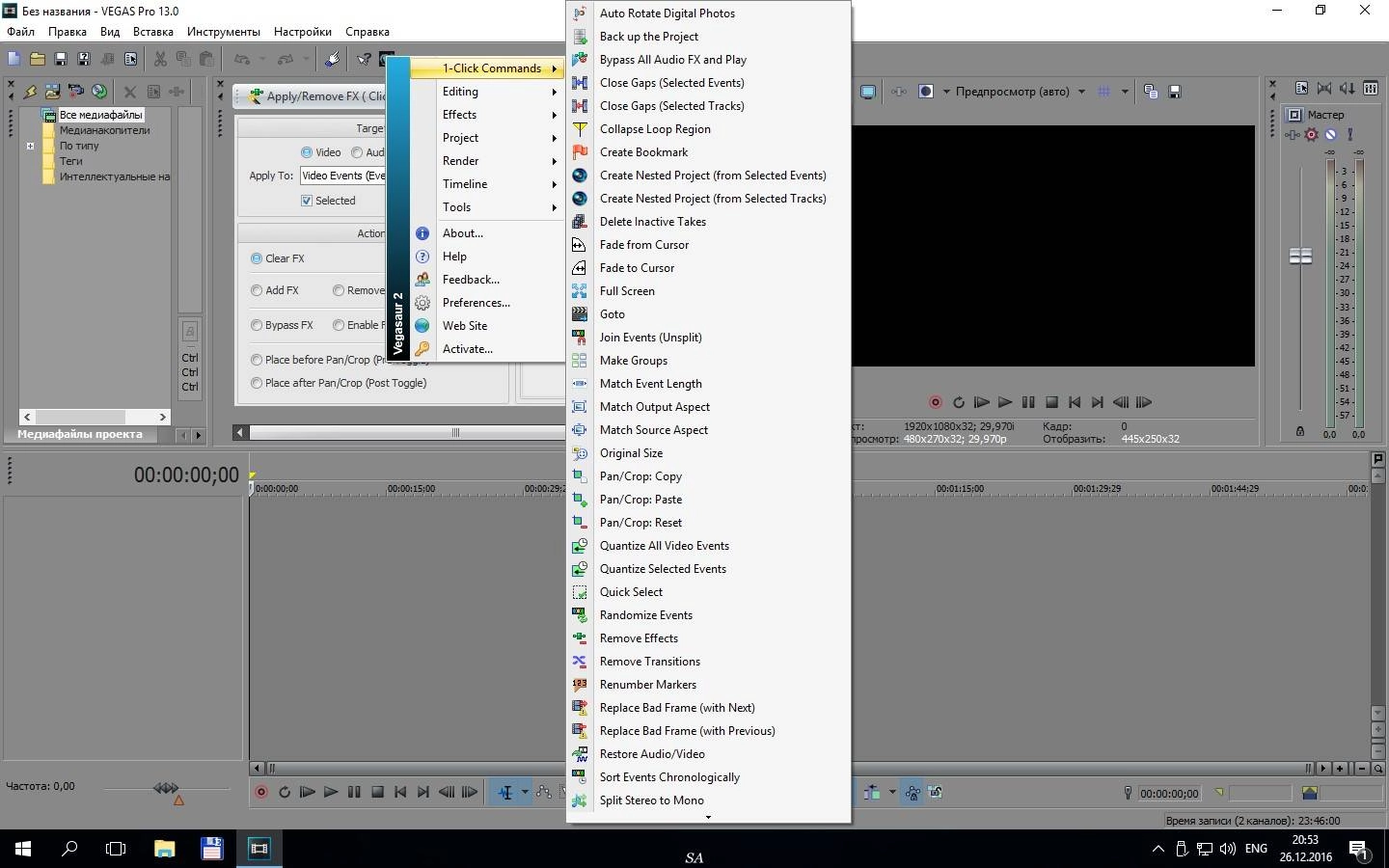1389x868 pixels.
Task: Click the Capture video camera icon
Action: [76, 92]
